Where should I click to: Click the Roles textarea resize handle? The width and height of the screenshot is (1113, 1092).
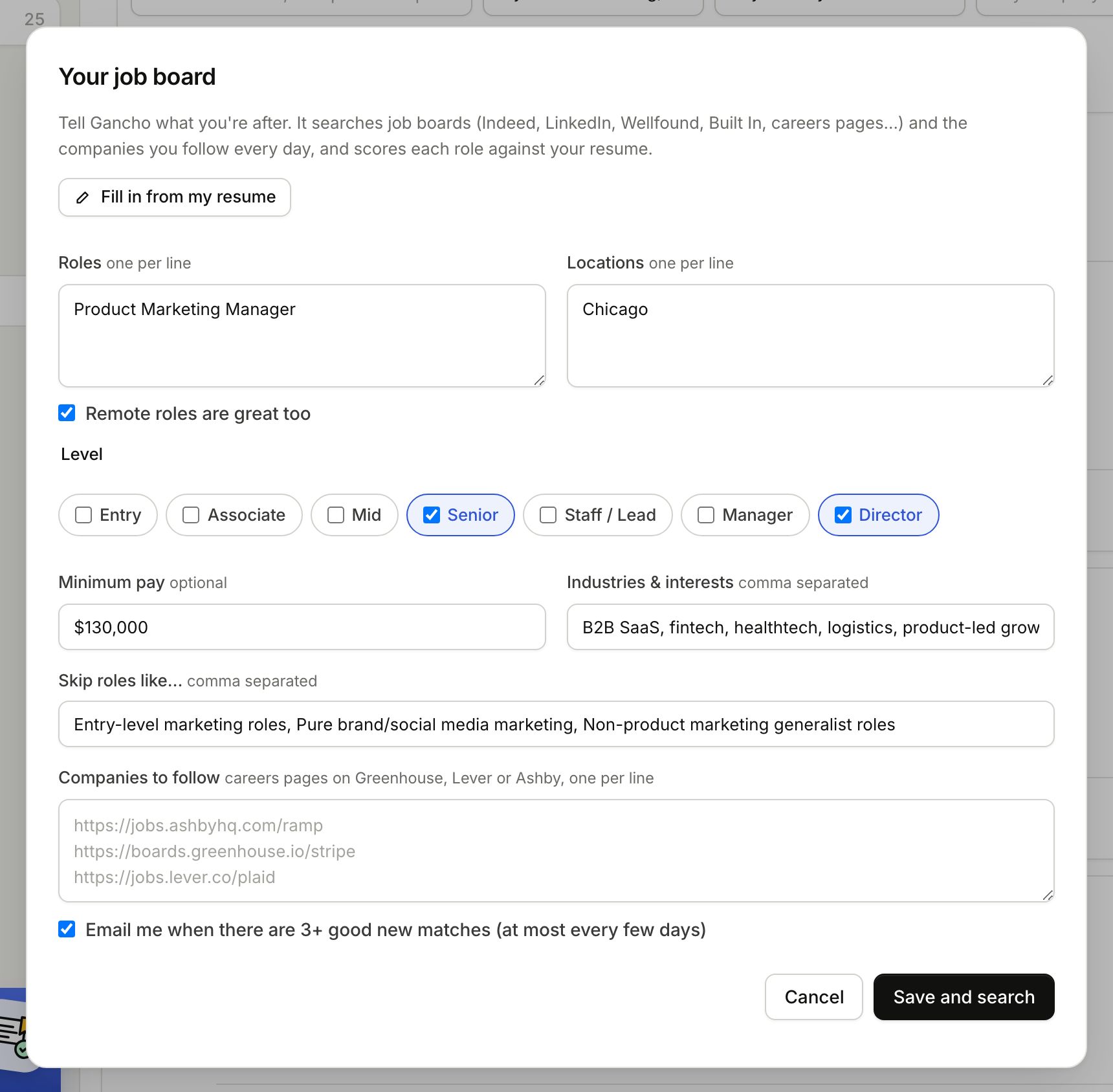point(539,380)
